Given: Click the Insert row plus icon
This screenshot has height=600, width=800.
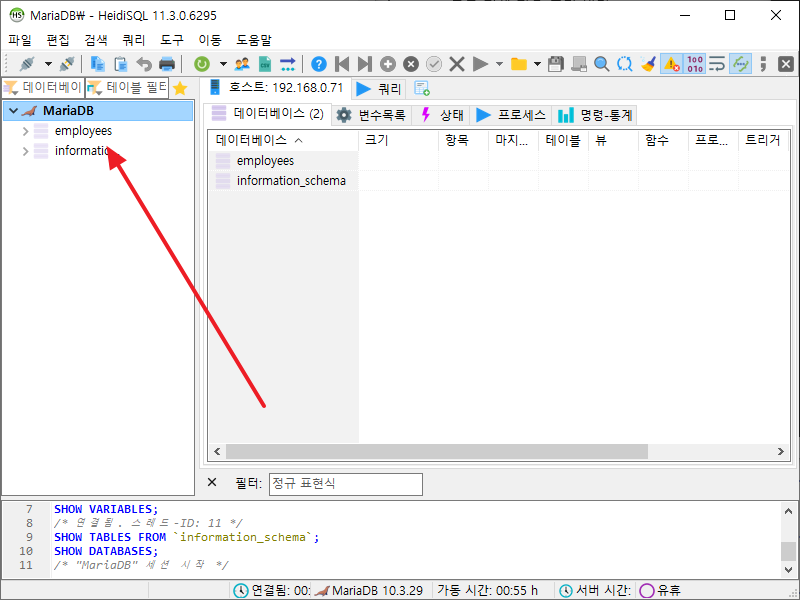Looking at the screenshot, I should tap(388, 64).
